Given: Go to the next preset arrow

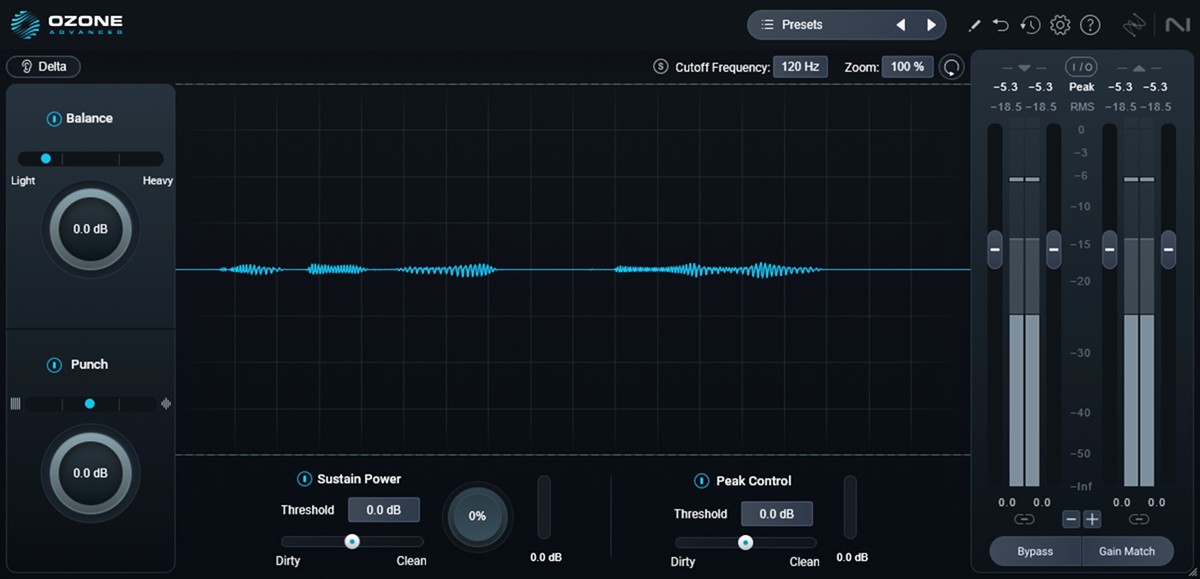Looking at the screenshot, I should [x=931, y=25].
